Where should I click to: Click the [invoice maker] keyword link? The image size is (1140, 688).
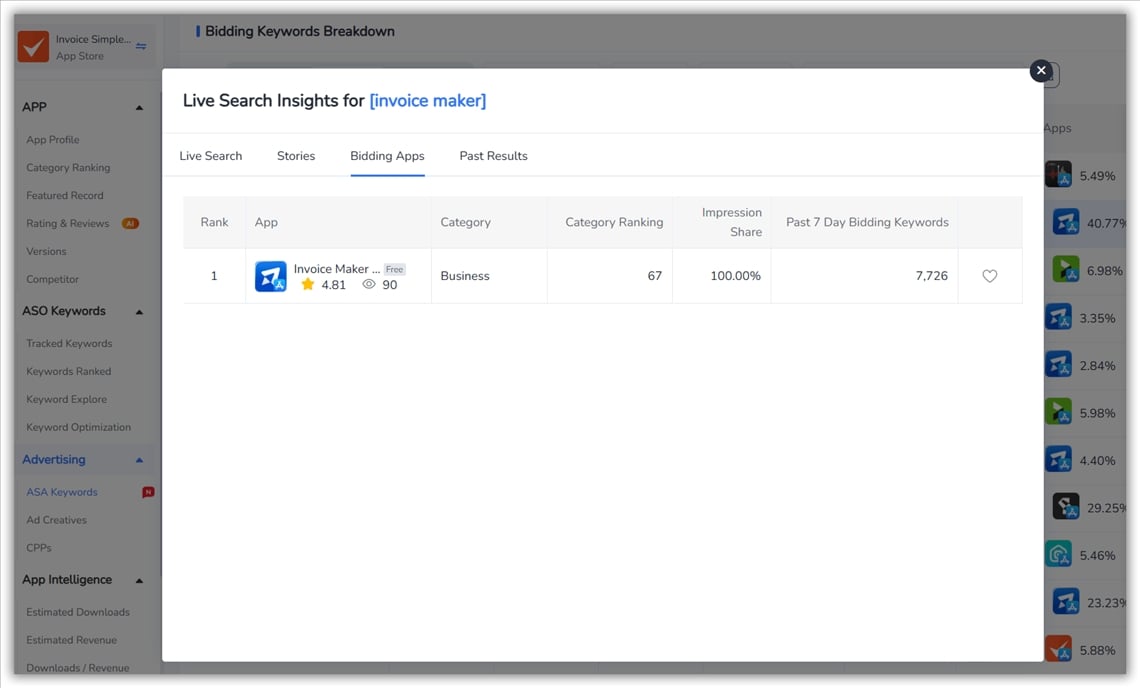[x=427, y=101]
